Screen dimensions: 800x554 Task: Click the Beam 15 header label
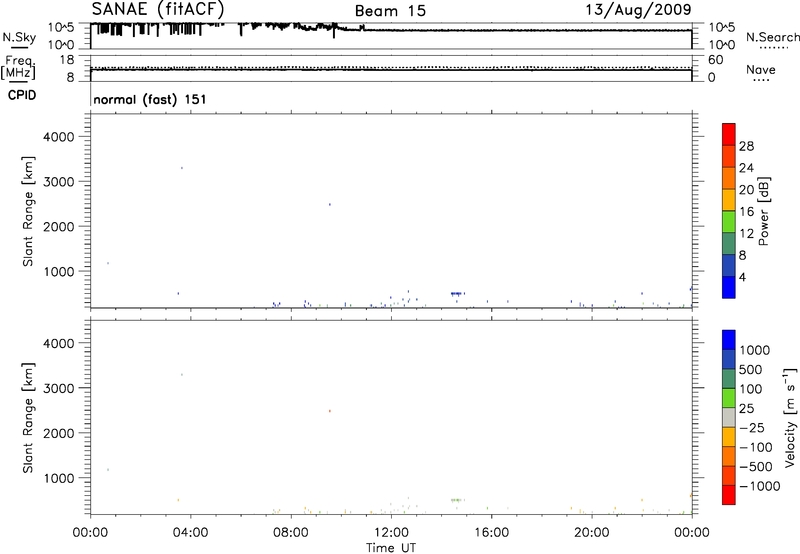390,11
